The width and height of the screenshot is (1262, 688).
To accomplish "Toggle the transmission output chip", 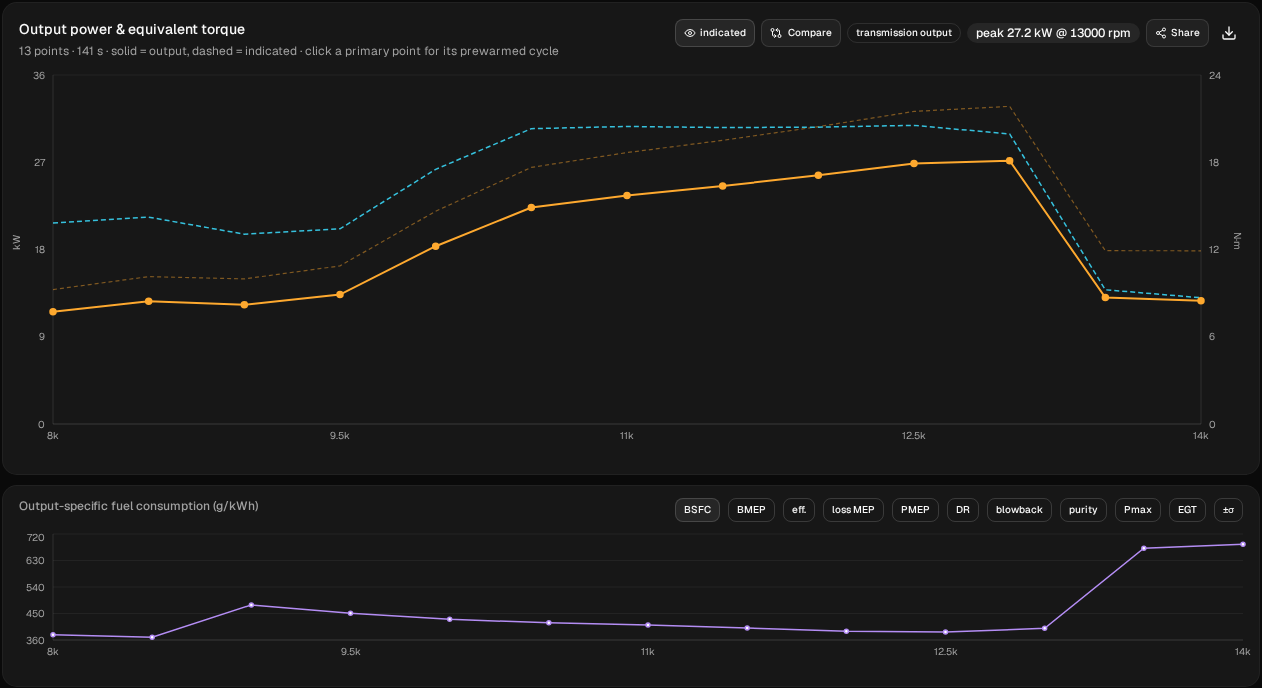I will pyautogui.click(x=904, y=33).
